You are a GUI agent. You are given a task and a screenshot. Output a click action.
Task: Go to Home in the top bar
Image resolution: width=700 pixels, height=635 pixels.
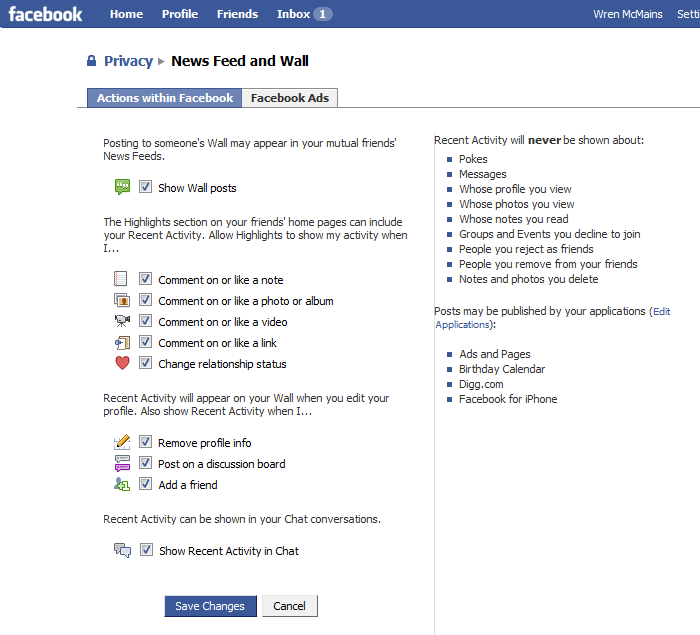point(126,14)
